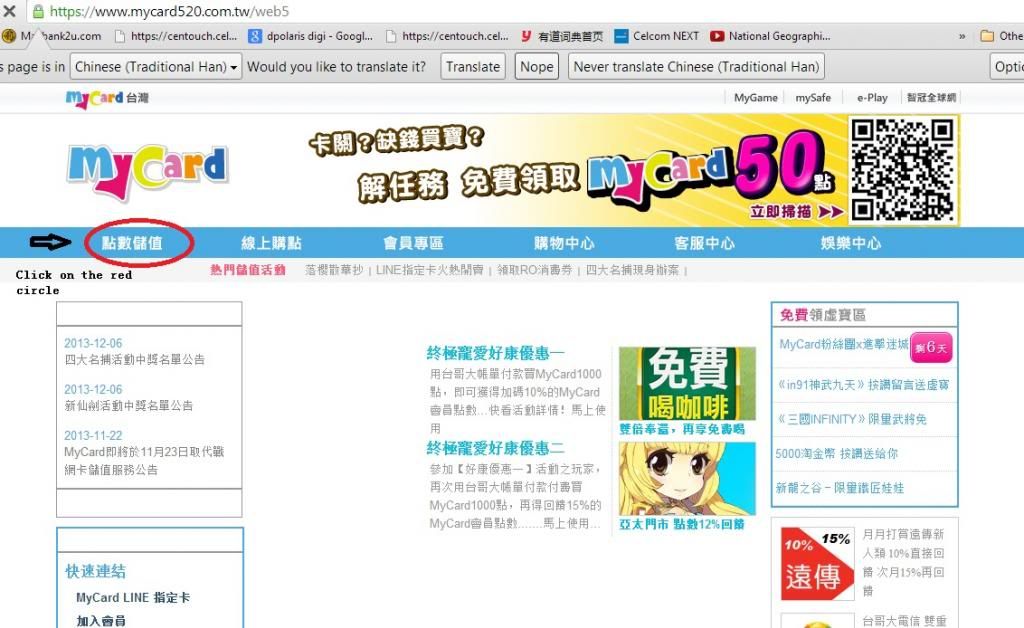Click the stop loading X icon

click(x=9, y=12)
